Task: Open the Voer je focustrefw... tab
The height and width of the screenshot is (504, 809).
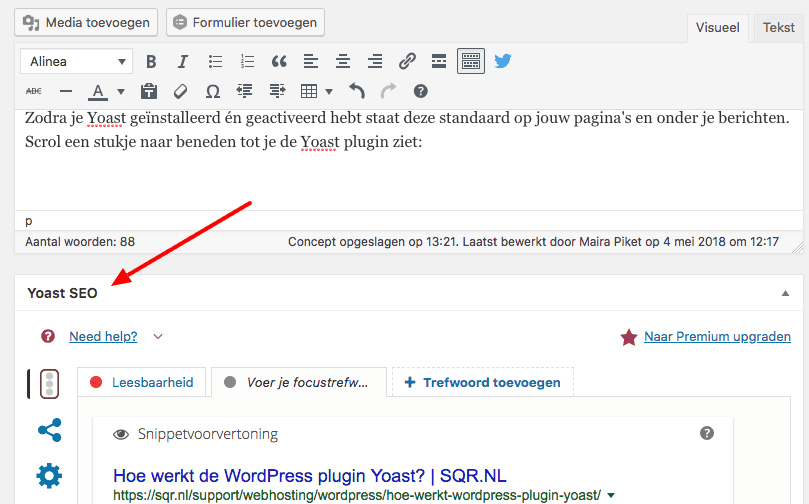Action: tap(299, 382)
